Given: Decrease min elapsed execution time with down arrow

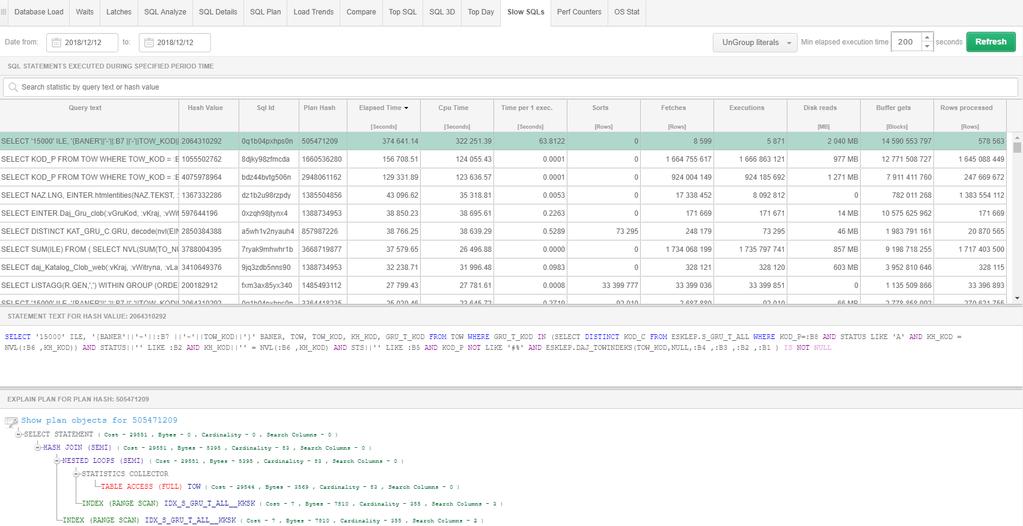Looking at the screenshot, I should tap(927, 46).
